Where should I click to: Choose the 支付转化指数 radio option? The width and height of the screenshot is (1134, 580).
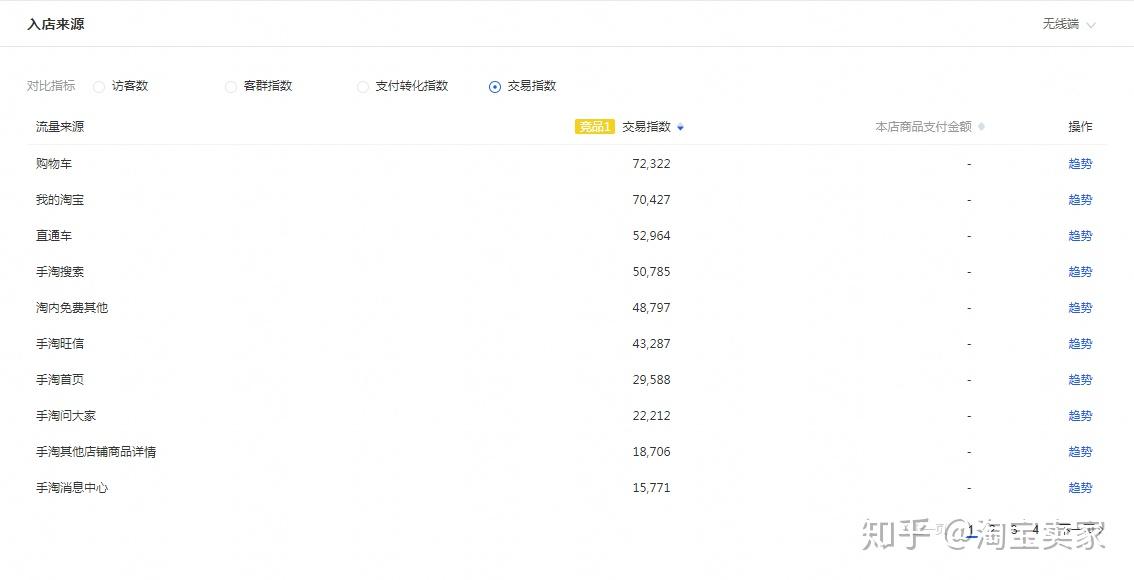coord(362,87)
